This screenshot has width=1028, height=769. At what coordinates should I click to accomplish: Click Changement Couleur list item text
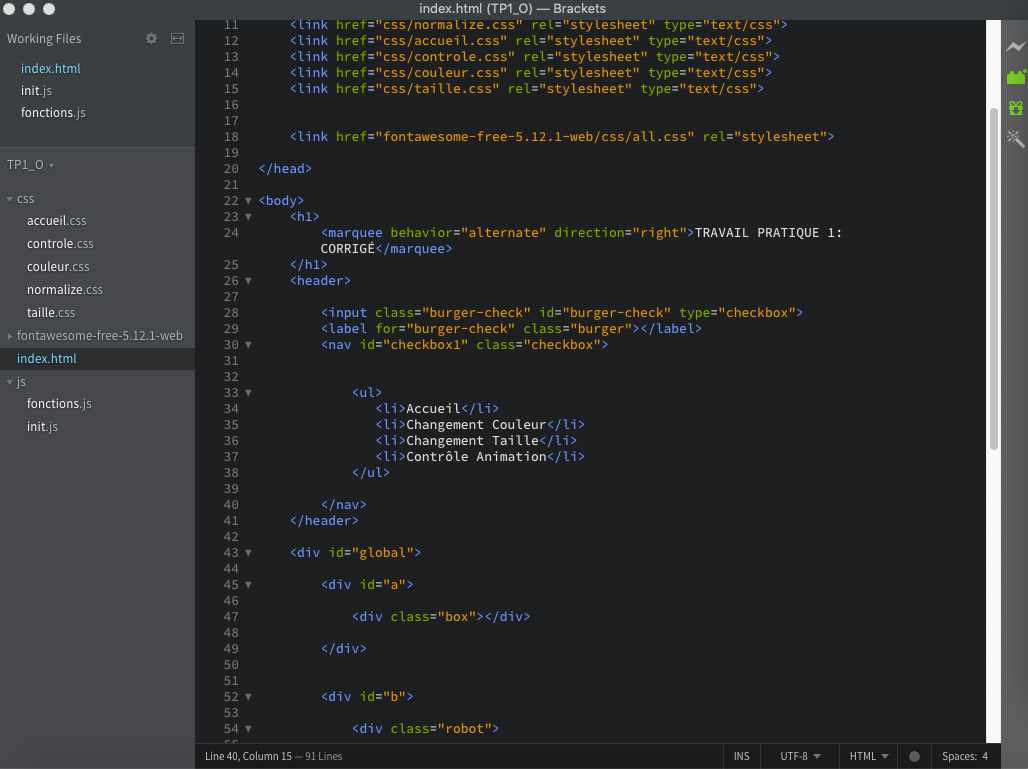point(476,425)
